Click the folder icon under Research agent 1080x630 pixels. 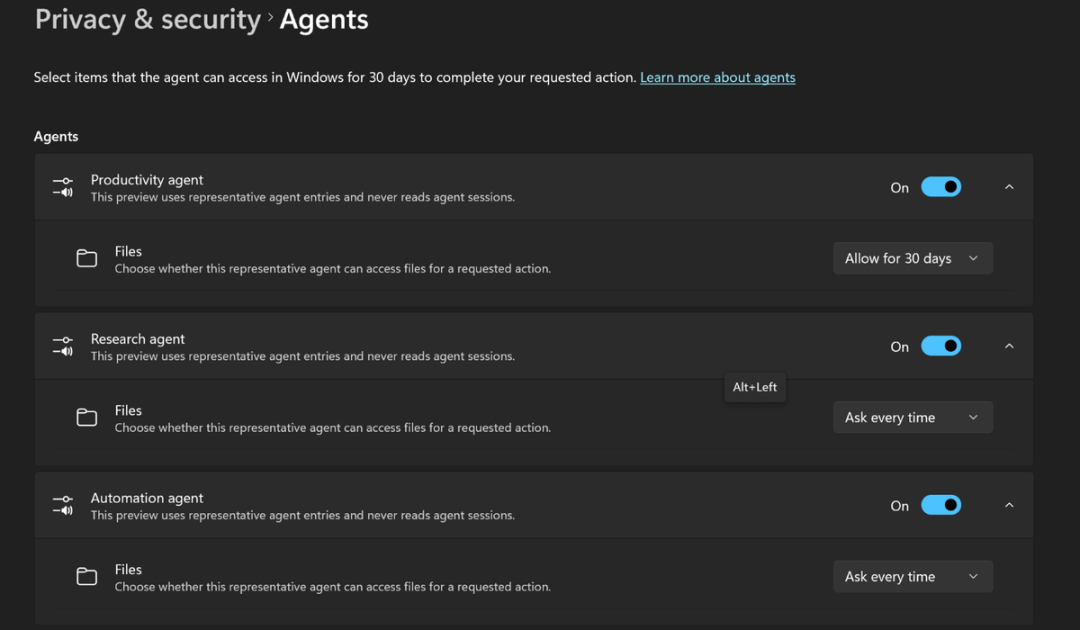tap(87, 417)
